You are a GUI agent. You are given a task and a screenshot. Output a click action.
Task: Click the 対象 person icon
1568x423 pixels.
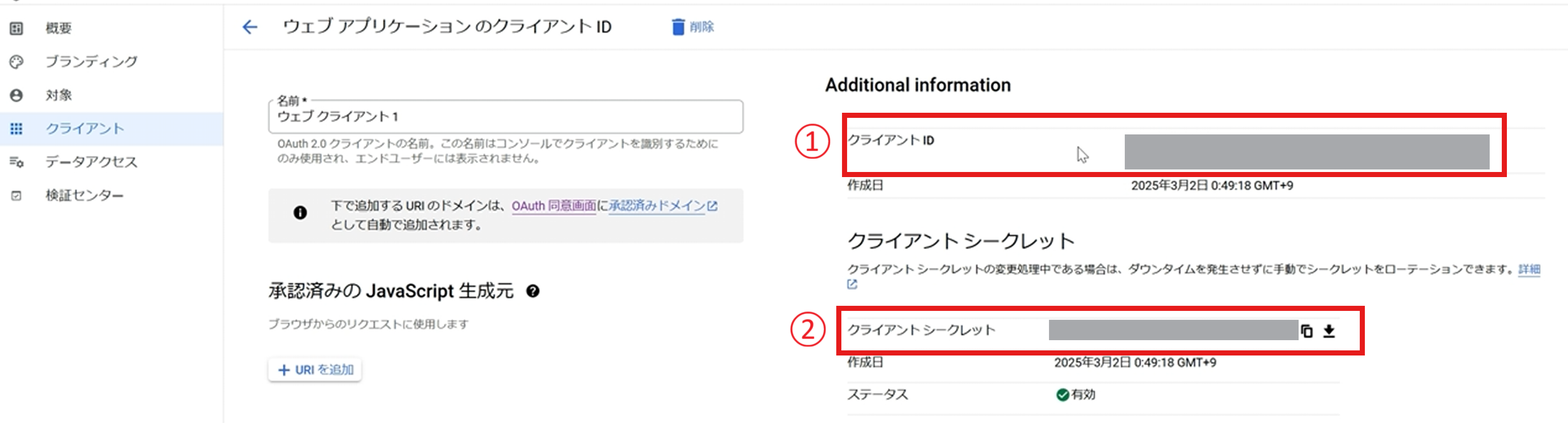(17, 95)
